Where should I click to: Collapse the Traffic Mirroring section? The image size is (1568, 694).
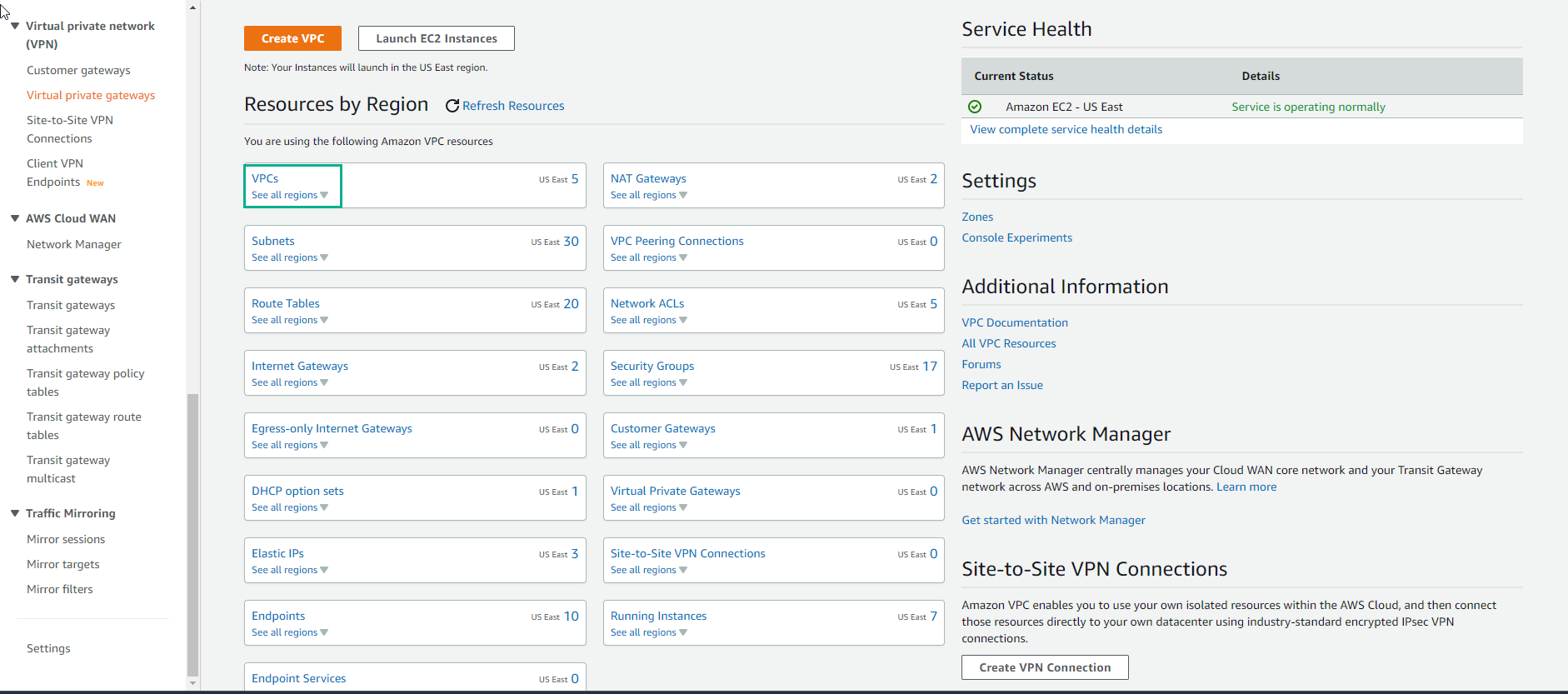coord(15,513)
